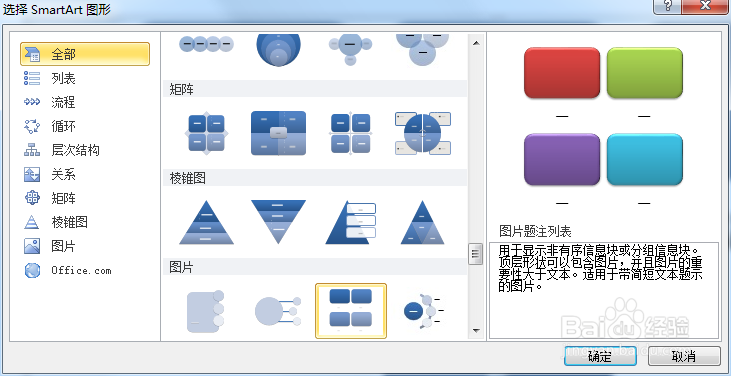Click the layout description text box
Image resolution: width=731 pixels, height=376 pixels.
pyautogui.click(x=604, y=290)
